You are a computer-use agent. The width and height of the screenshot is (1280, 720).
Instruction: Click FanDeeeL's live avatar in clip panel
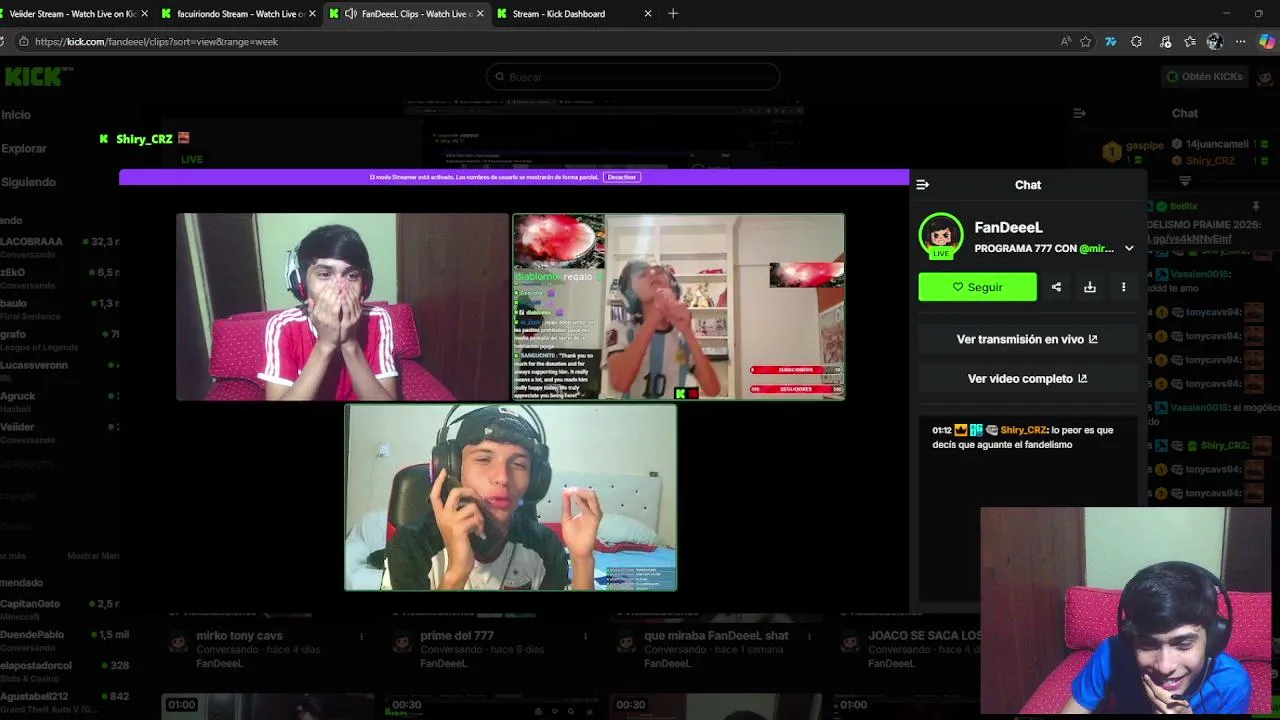coord(940,236)
